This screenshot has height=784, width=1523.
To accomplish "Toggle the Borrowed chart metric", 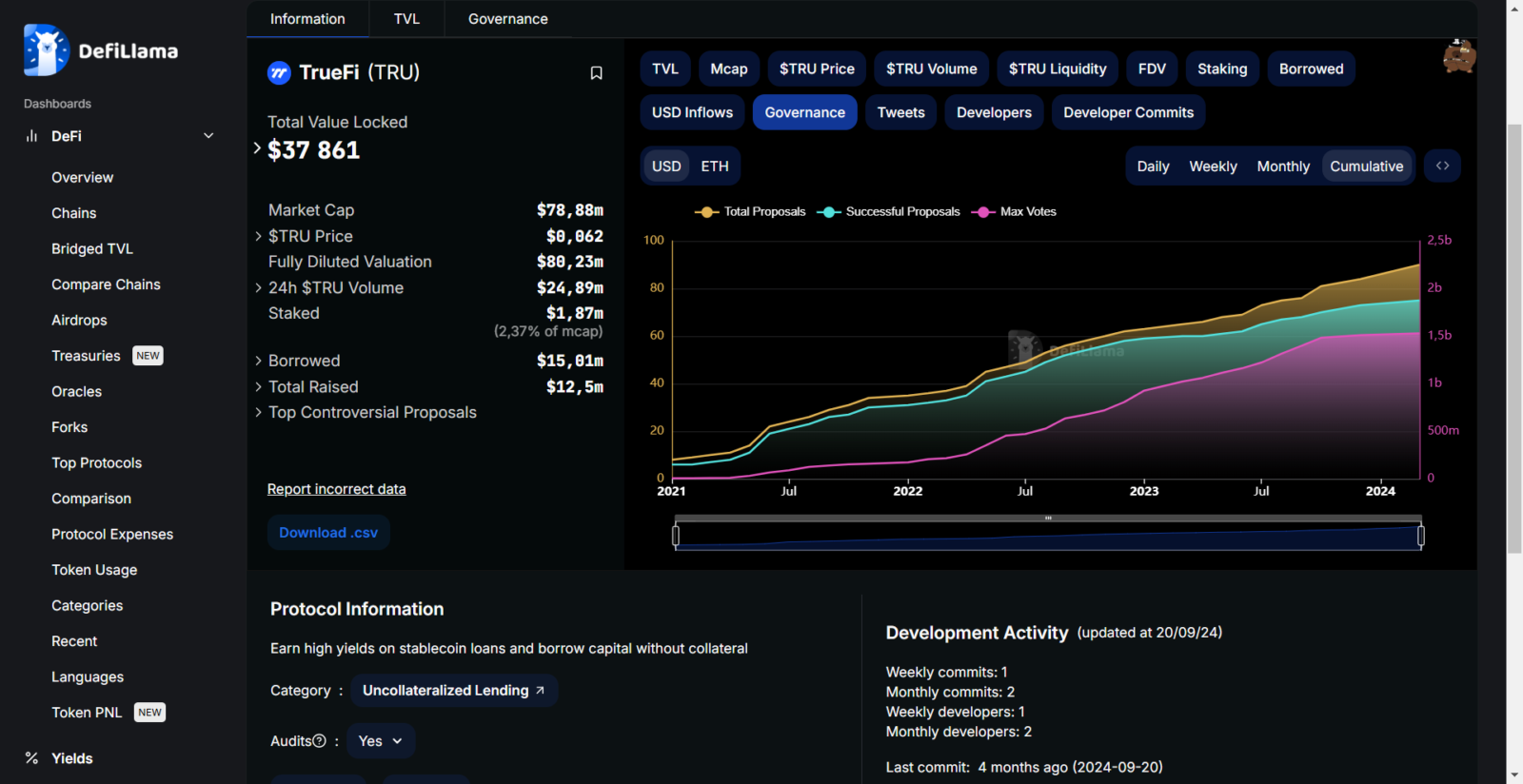I will click(1312, 69).
